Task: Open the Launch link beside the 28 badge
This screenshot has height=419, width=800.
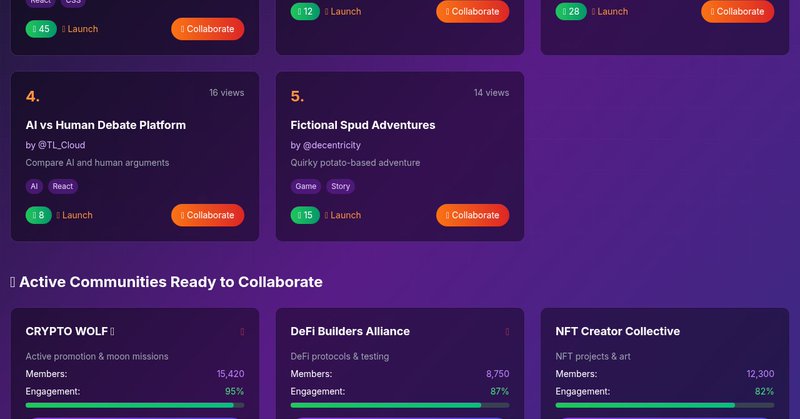Action: click(x=610, y=11)
